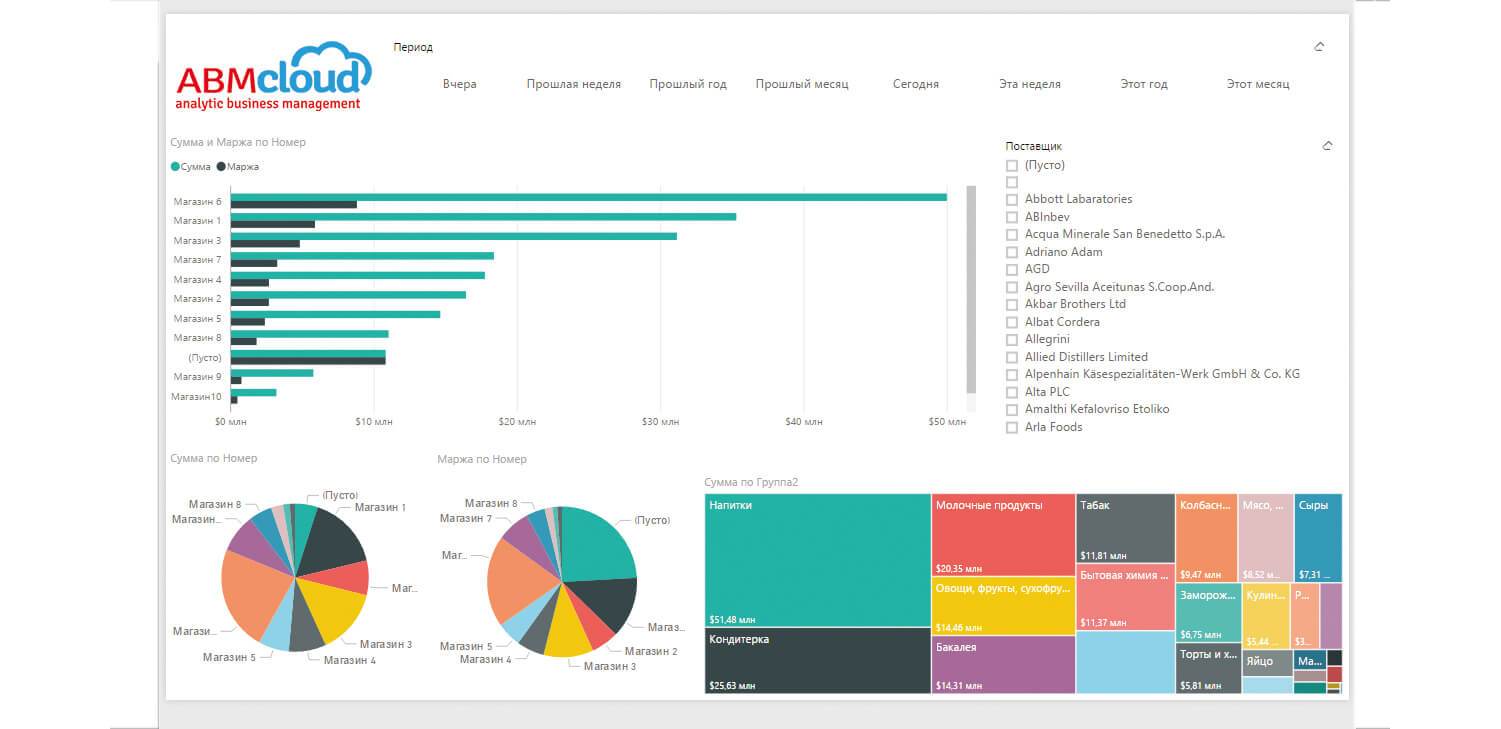Click the Магазин 6 Сумма bar
The image size is (1501, 729).
pyautogui.click(x=588, y=197)
